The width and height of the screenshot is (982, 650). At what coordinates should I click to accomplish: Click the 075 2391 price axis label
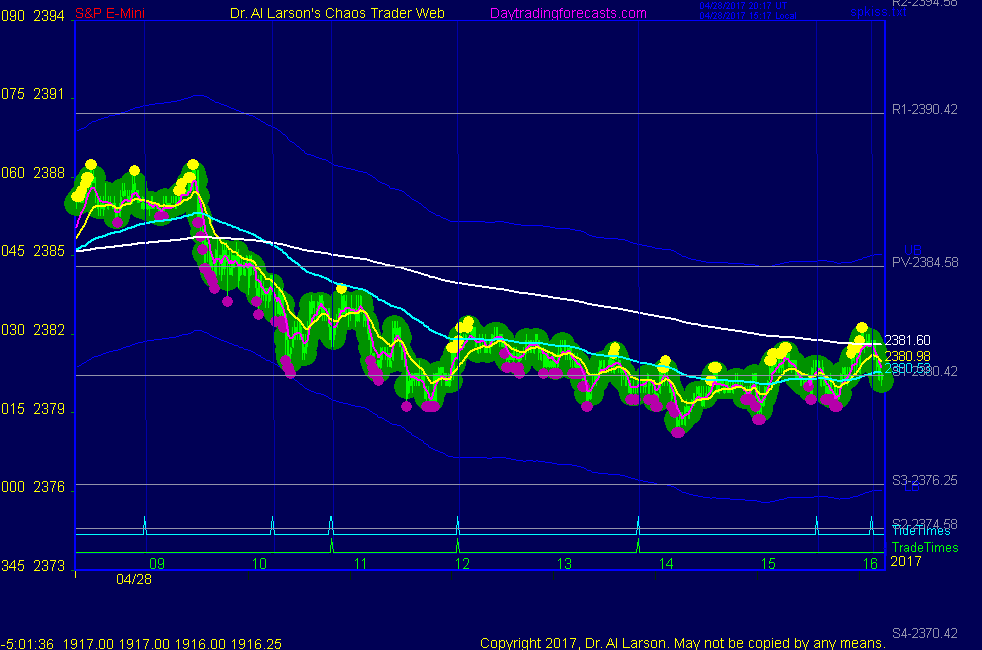(33, 94)
